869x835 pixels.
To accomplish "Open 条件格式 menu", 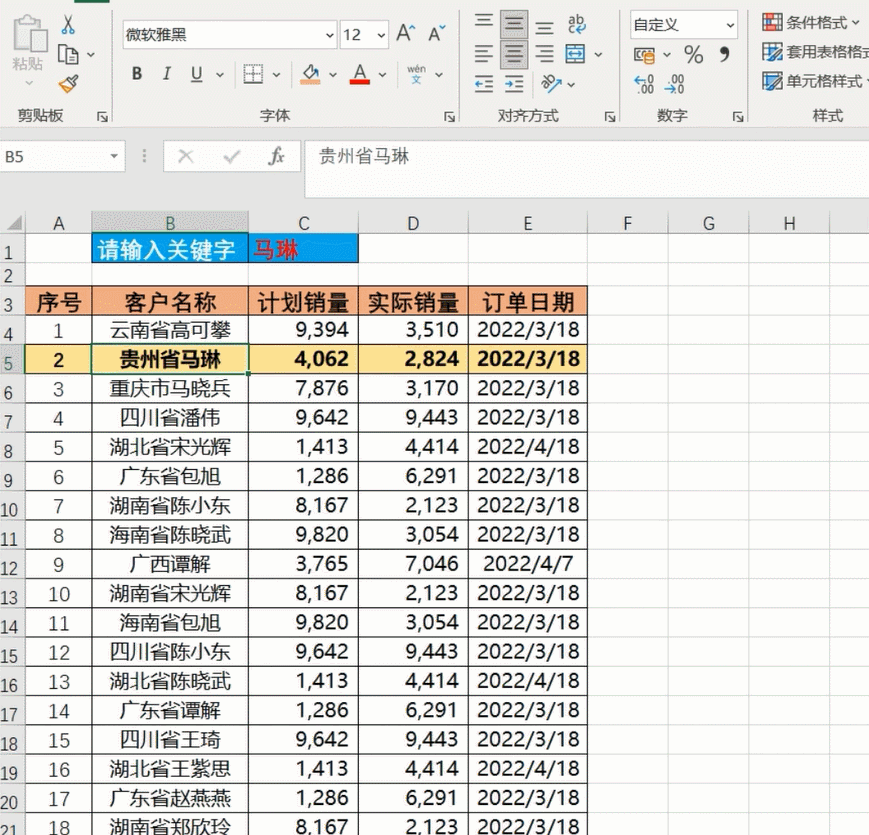I will click(811, 23).
